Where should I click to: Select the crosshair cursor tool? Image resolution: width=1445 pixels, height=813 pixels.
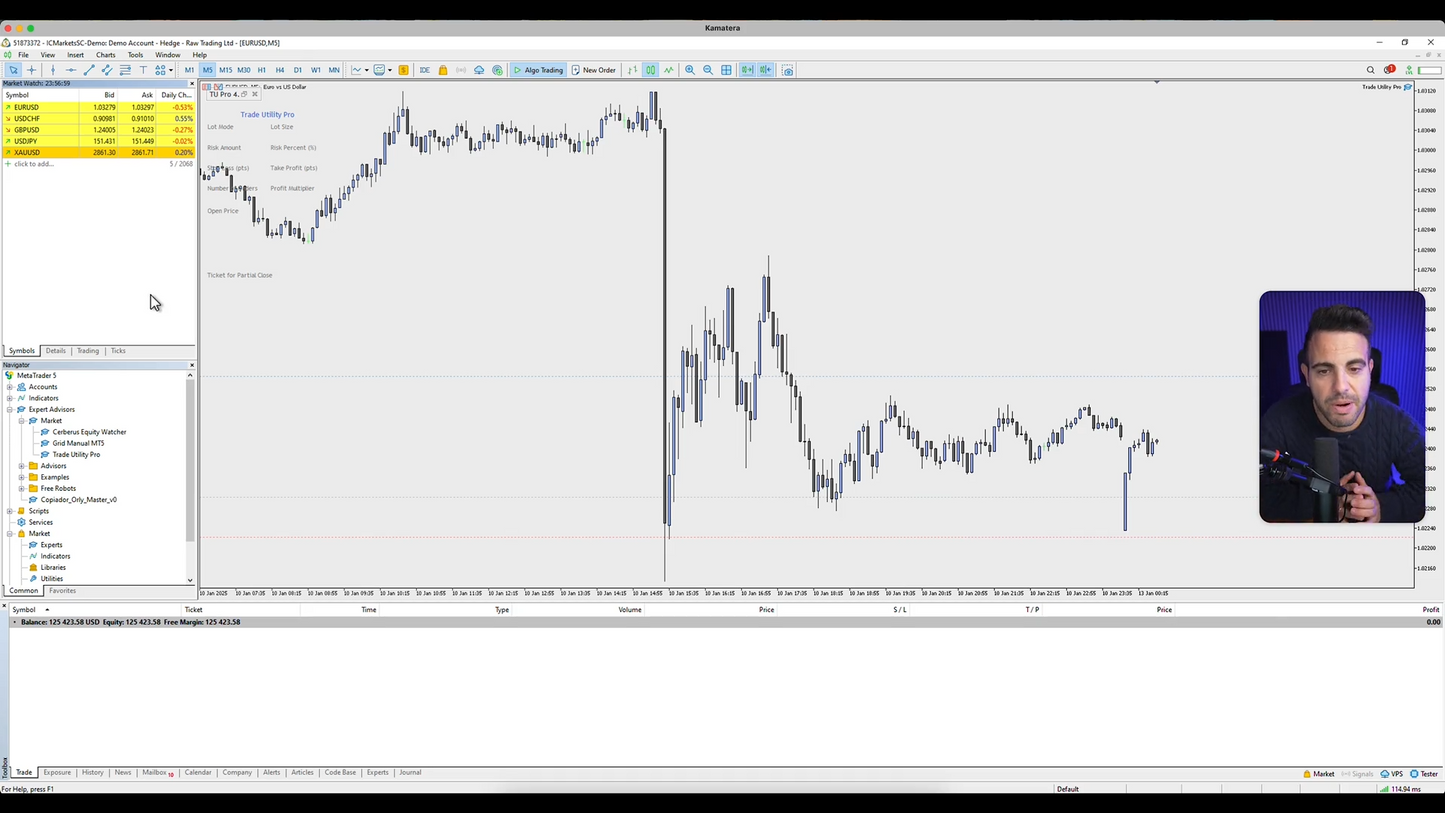(32, 70)
